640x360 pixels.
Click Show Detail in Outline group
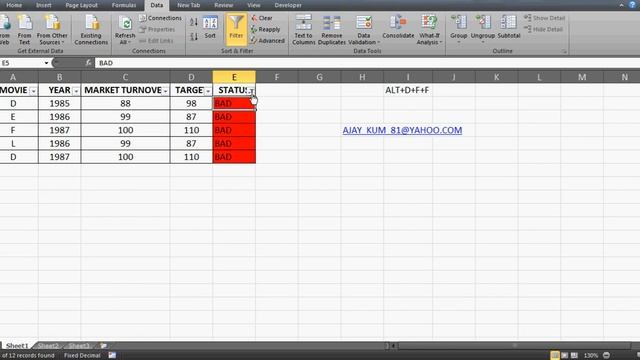pyautogui.click(x=544, y=18)
